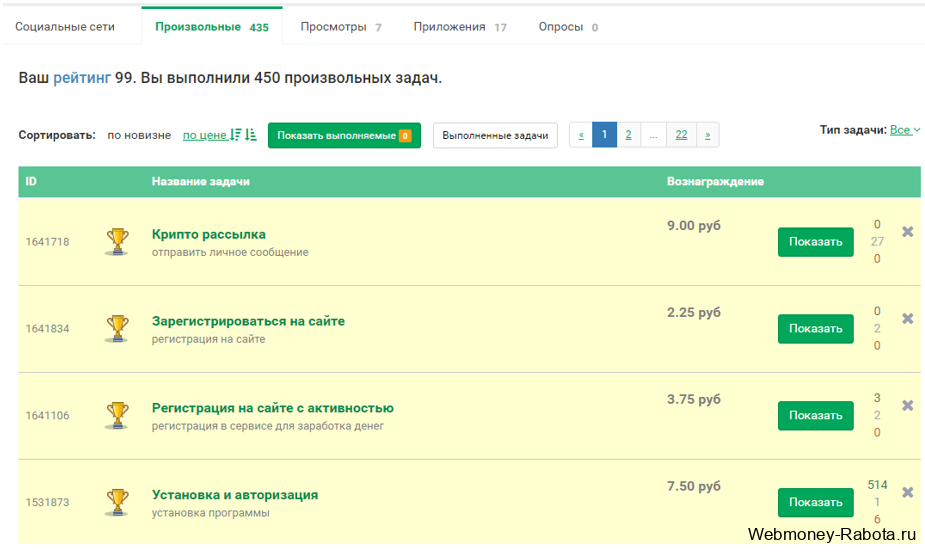The image size is (925, 552).
Task: Open the Опросы tab
Action: pyautogui.click(x=568, y=27)
